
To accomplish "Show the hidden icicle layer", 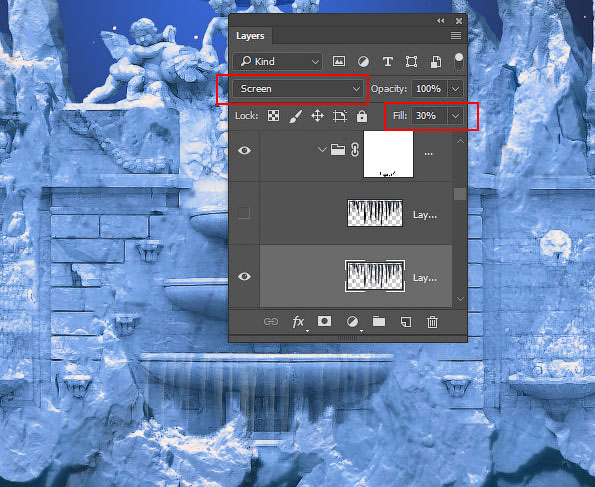I will [244, 213].
